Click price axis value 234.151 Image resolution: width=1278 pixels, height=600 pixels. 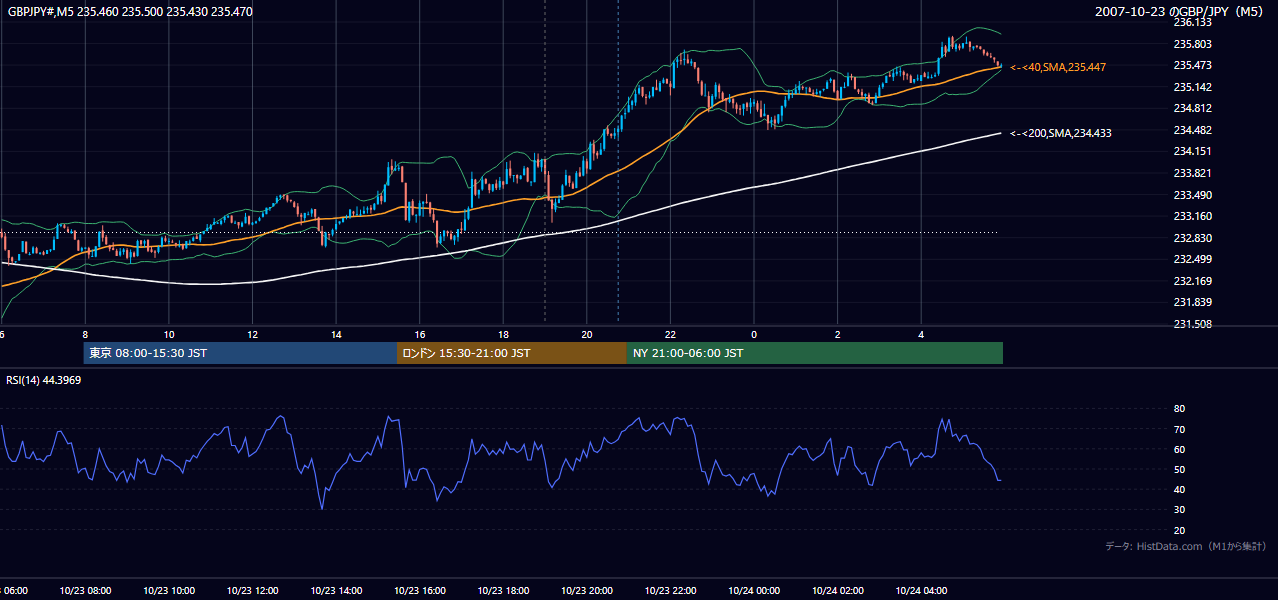(x=1192, y=151)
